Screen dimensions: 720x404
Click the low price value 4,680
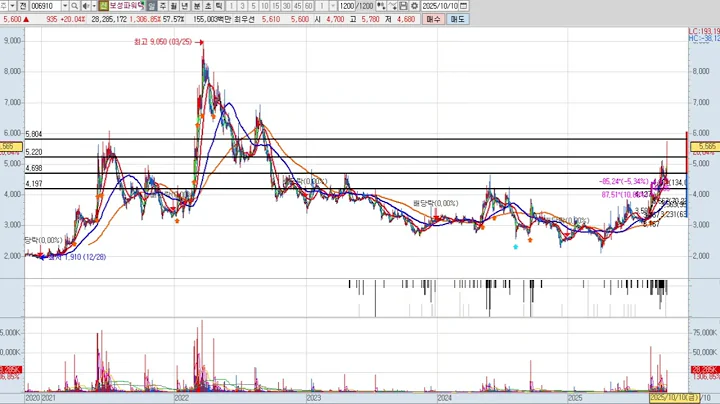tap(406, 19)
